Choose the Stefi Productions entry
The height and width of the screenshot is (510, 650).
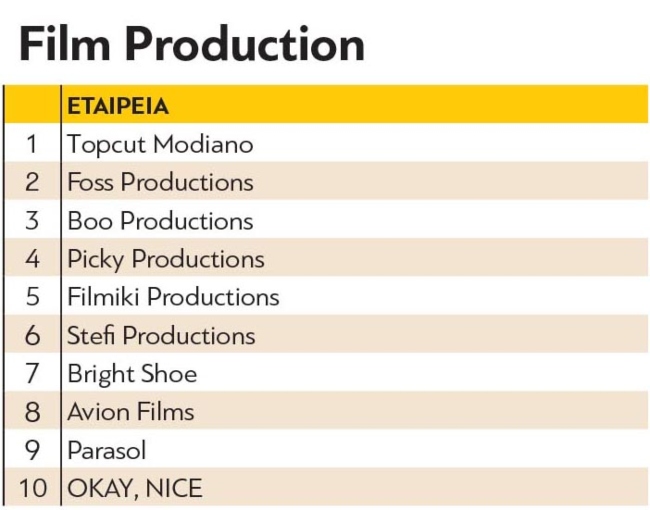(x=161, y=335)
